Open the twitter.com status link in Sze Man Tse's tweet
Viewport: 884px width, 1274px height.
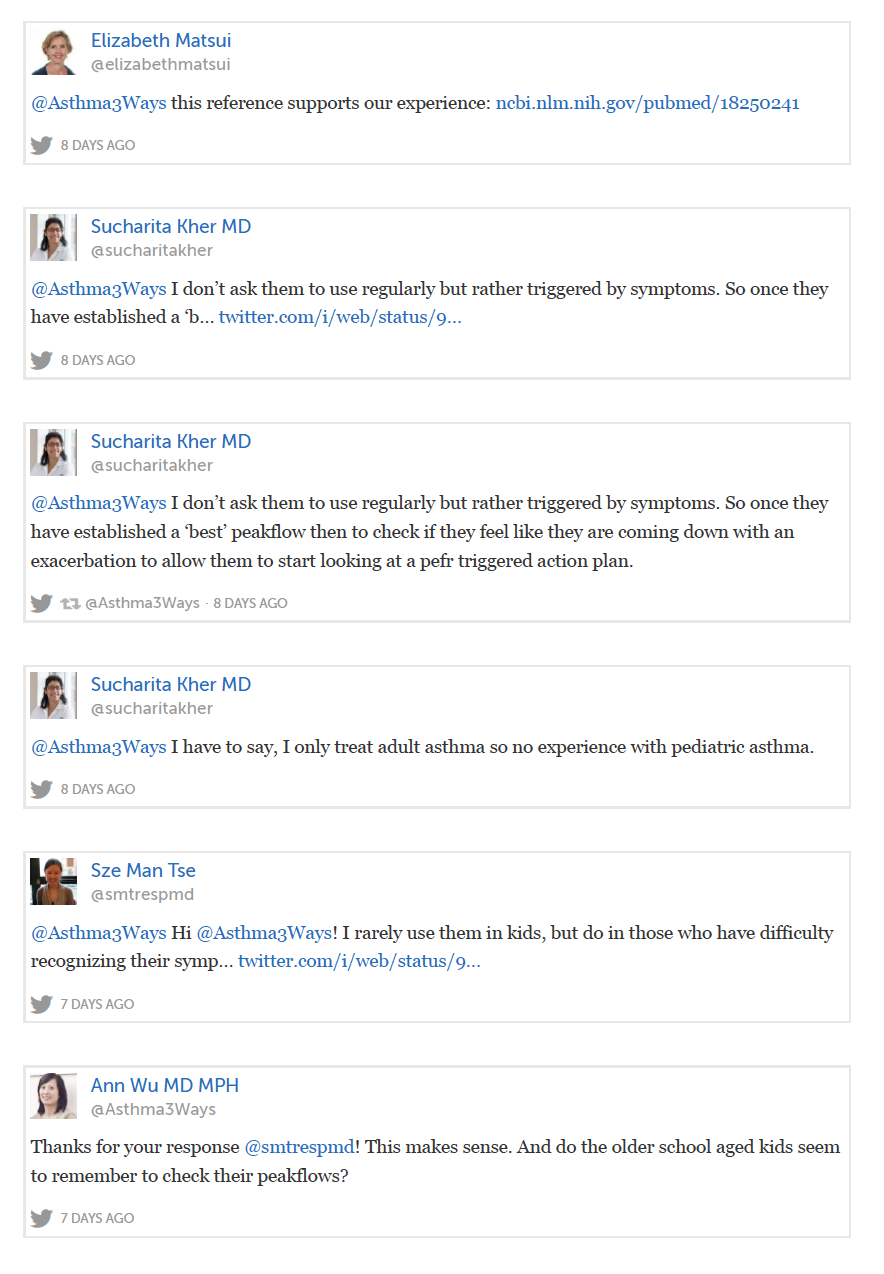[359, 962]
